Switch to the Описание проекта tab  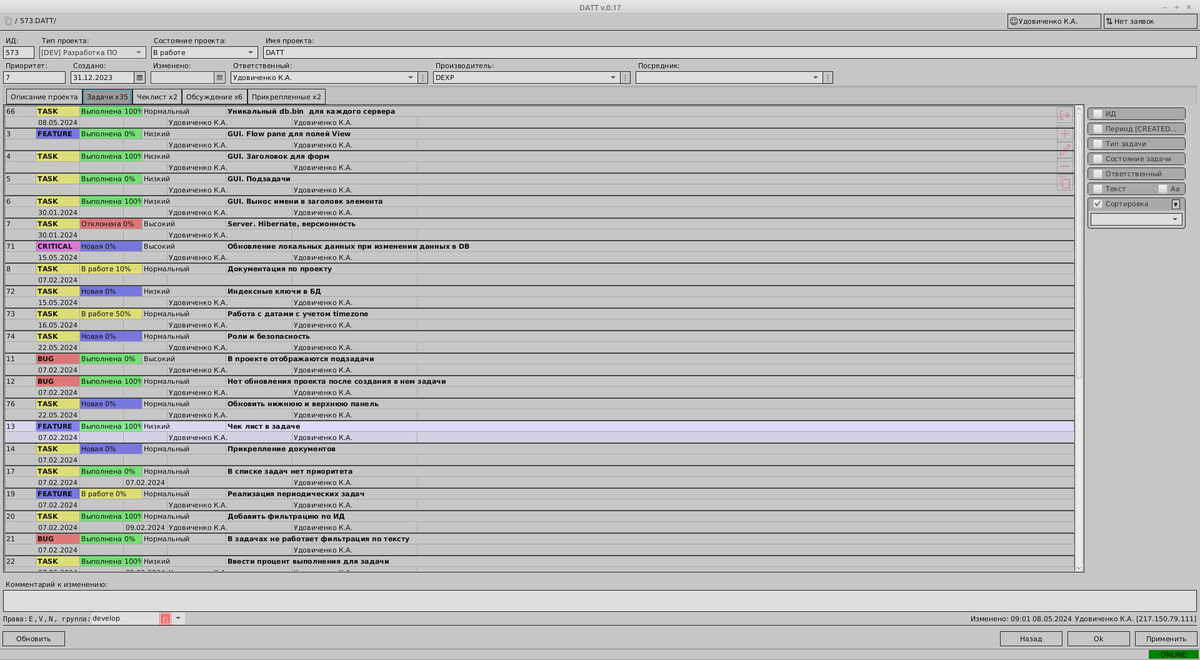coord(44,97)
